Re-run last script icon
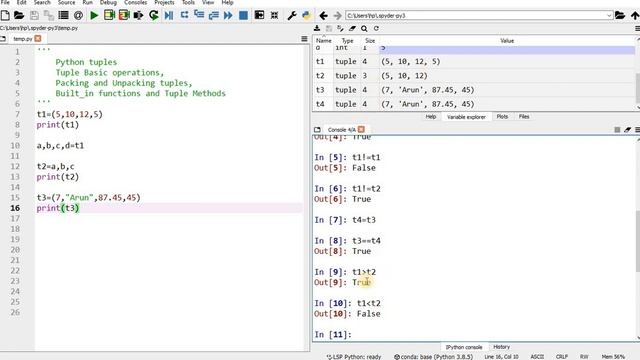Screen dimensions: 640x360 click(x=153, y=16)
